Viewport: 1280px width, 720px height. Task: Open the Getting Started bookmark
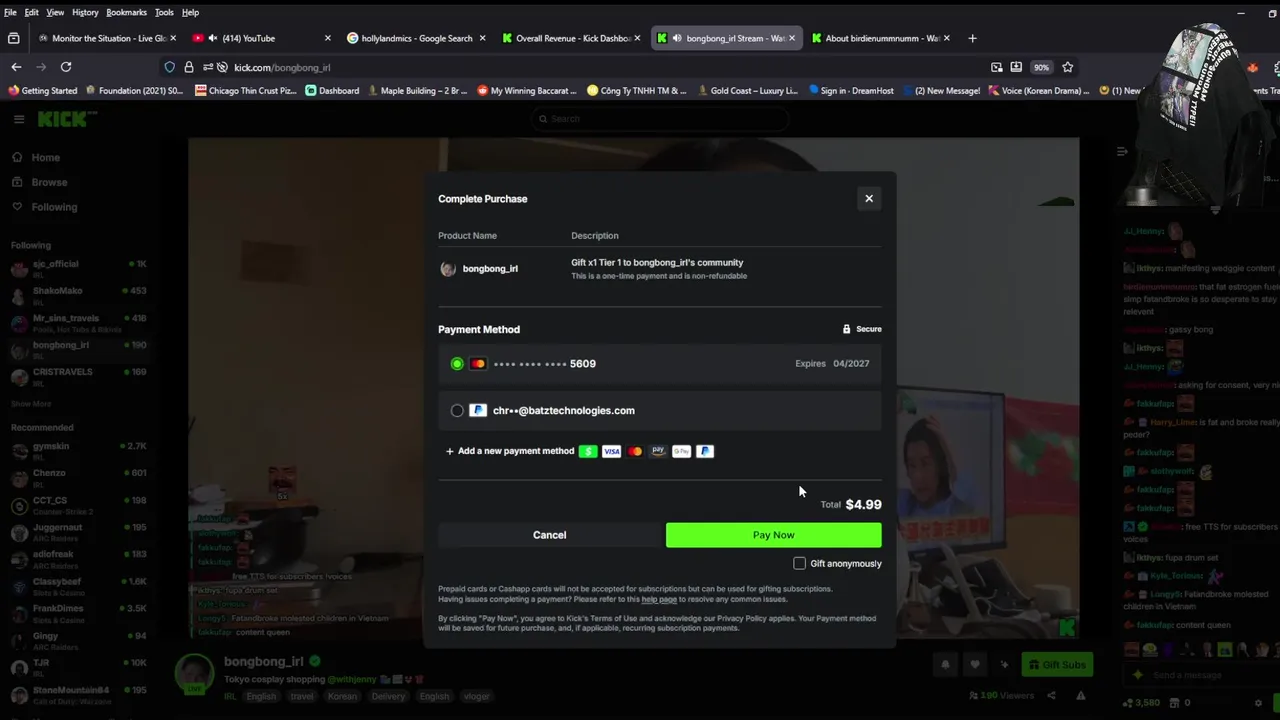(x=42, y=91)
